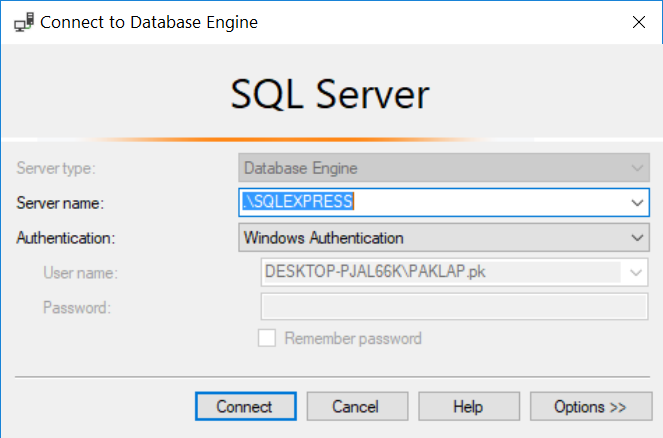Expand the Authentication dropdown arrow
The width and height of the screenshot is (663, 438).
pyautogui.click(x=638, y=238)
